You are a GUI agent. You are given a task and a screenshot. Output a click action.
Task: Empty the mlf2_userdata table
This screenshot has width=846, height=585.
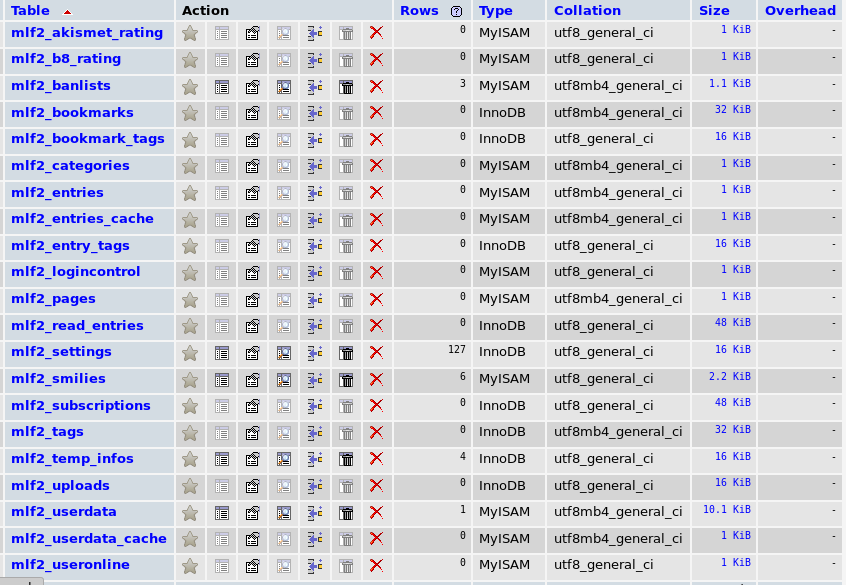[347, 512]
